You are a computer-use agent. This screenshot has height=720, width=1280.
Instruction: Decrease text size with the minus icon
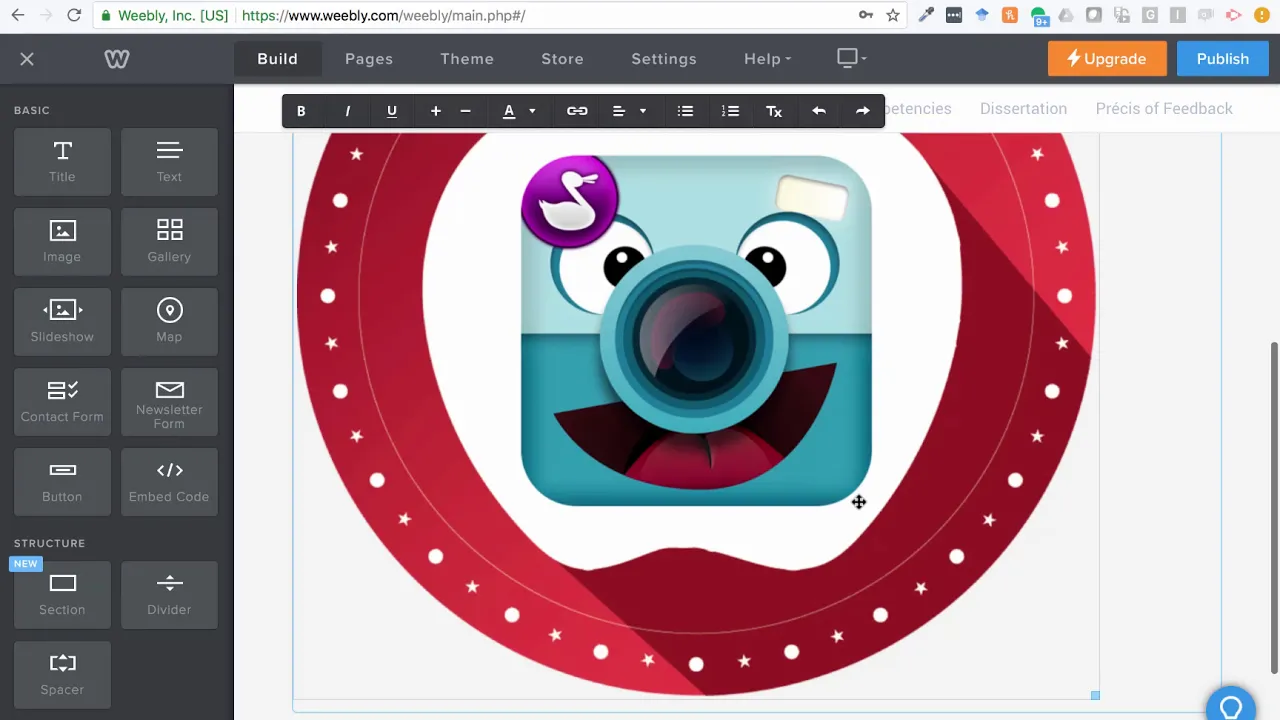[465, 111]
